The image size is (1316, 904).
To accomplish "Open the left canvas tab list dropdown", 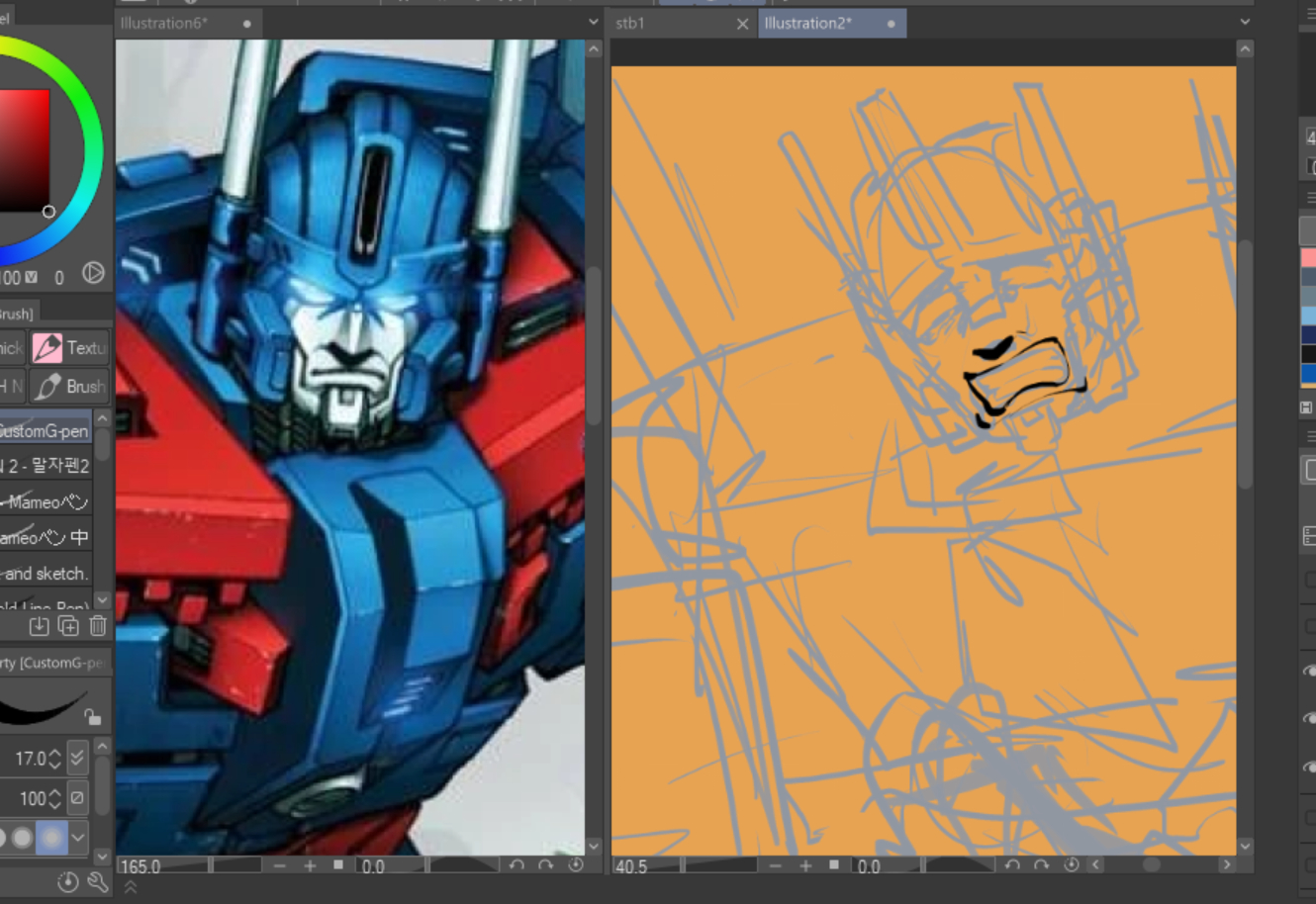I will (593, 22).
